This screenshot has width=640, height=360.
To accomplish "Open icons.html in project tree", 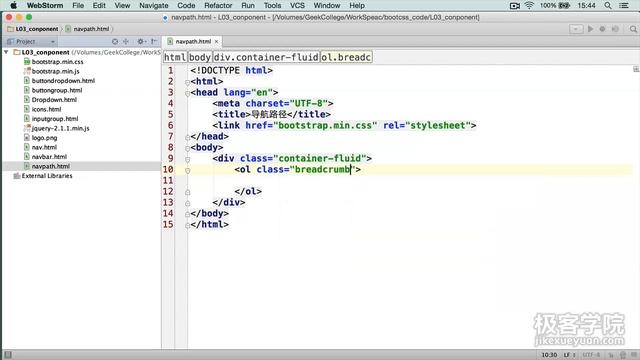I will click(x=47, y=109).
